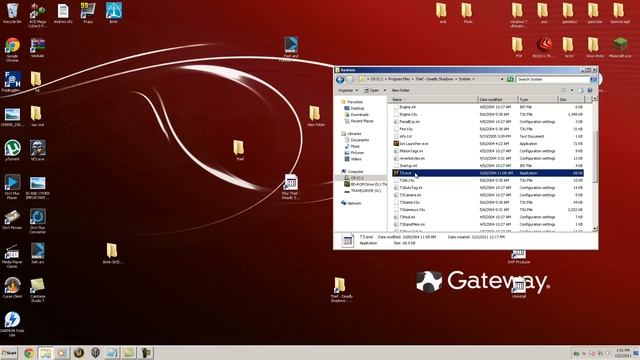This screenshot has height=360, width=640.
Task: Select the Folding@home desktop shortcut
Action: click(12, 82)
